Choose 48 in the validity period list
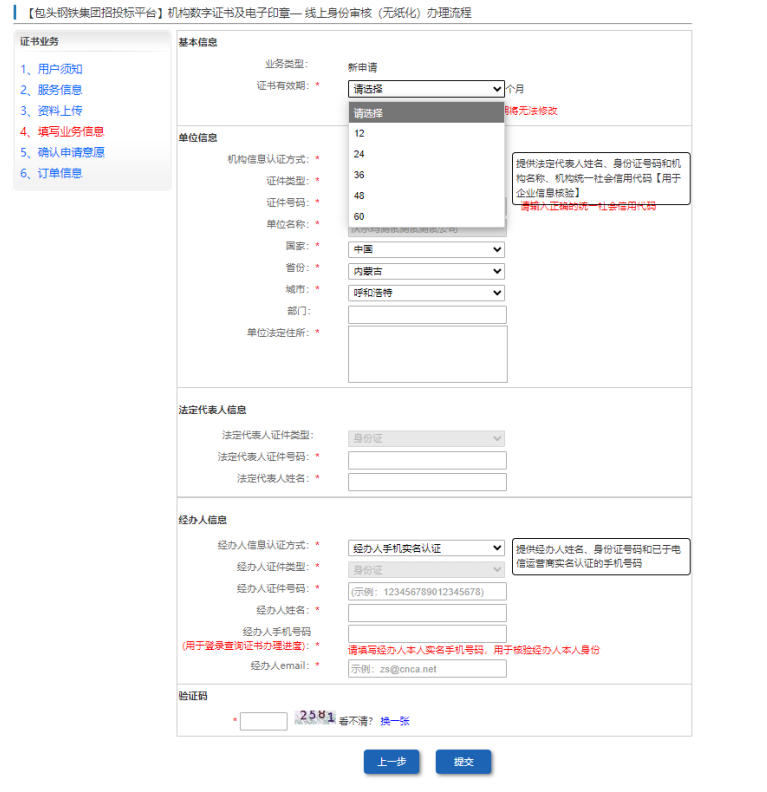The height and width of the screenshot is (792, 767). (x=425, y=195)
